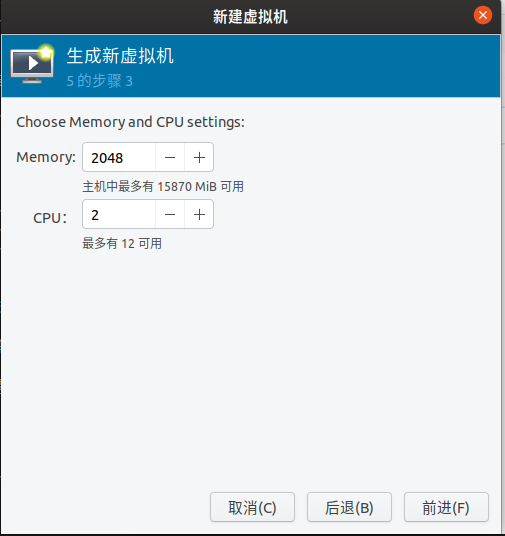Go back a step with 后退(B)
This screenshot has width=505, height=536.
[349, 507]
